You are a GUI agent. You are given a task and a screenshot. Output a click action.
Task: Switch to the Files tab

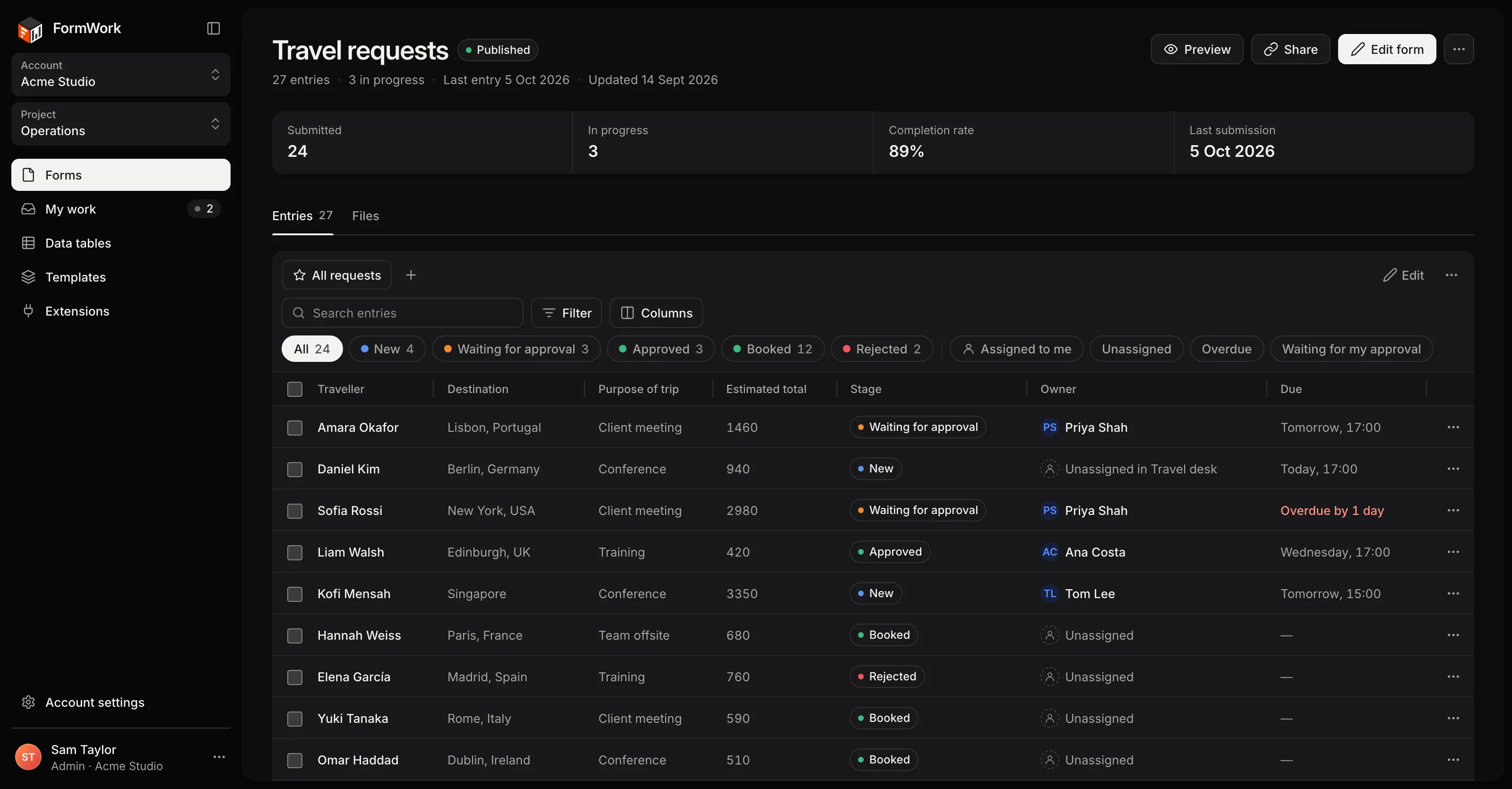pos(366,215)
